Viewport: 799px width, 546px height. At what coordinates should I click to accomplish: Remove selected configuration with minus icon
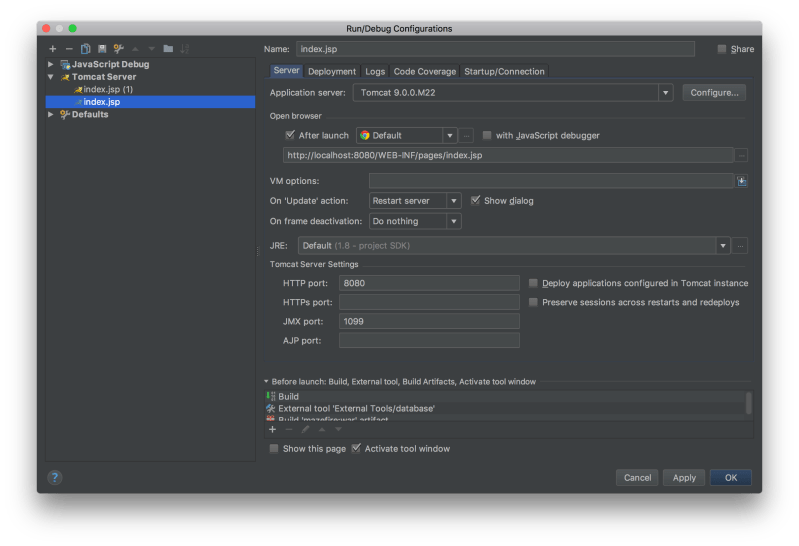(x=69, y=49)
